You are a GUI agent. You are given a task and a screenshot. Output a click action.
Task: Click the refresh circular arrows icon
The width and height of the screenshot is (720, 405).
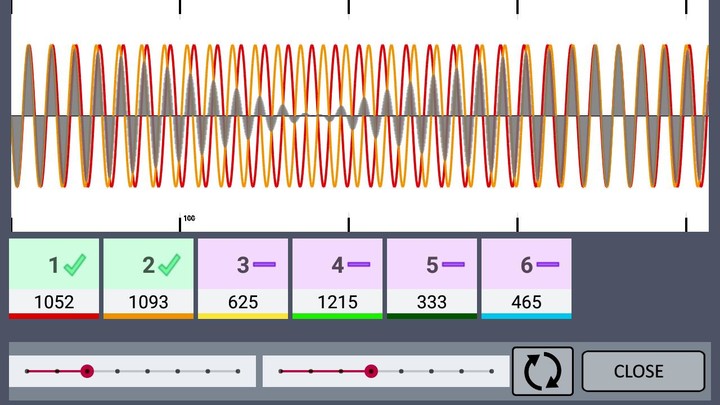[543, 371]
